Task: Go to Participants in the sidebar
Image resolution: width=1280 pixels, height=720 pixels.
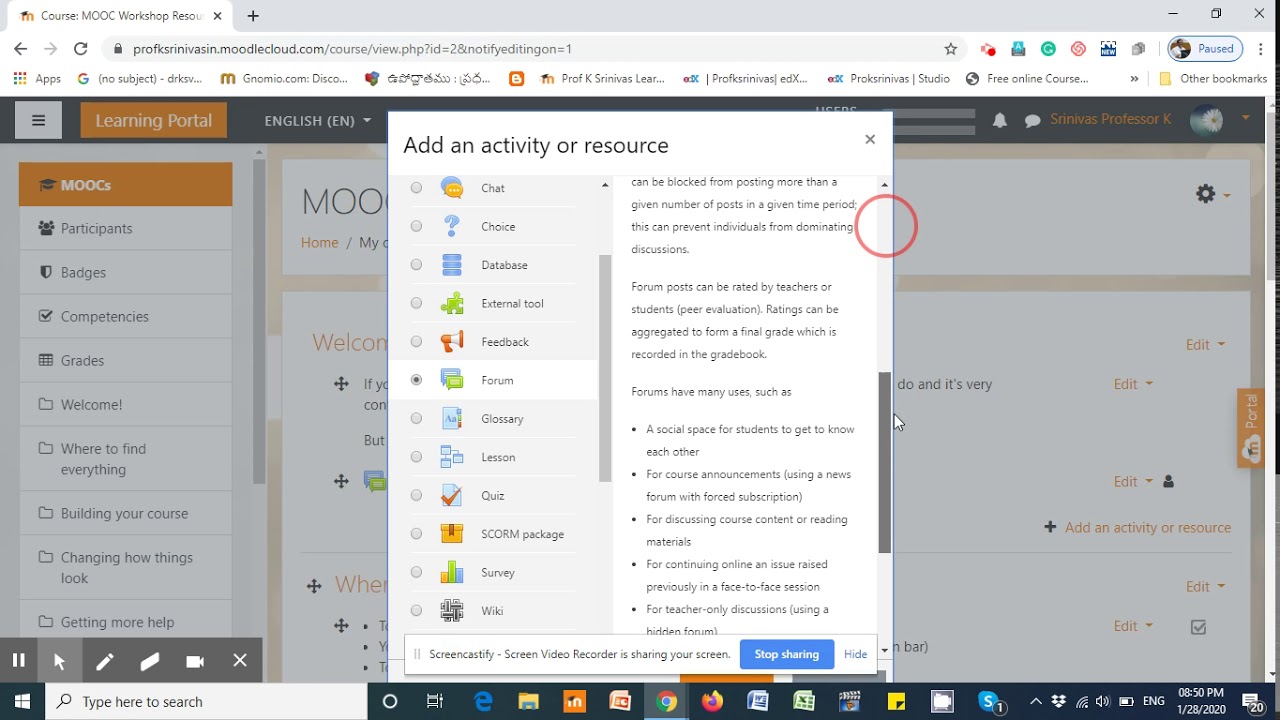Action: pyautogui.click(x=126, y=228)
